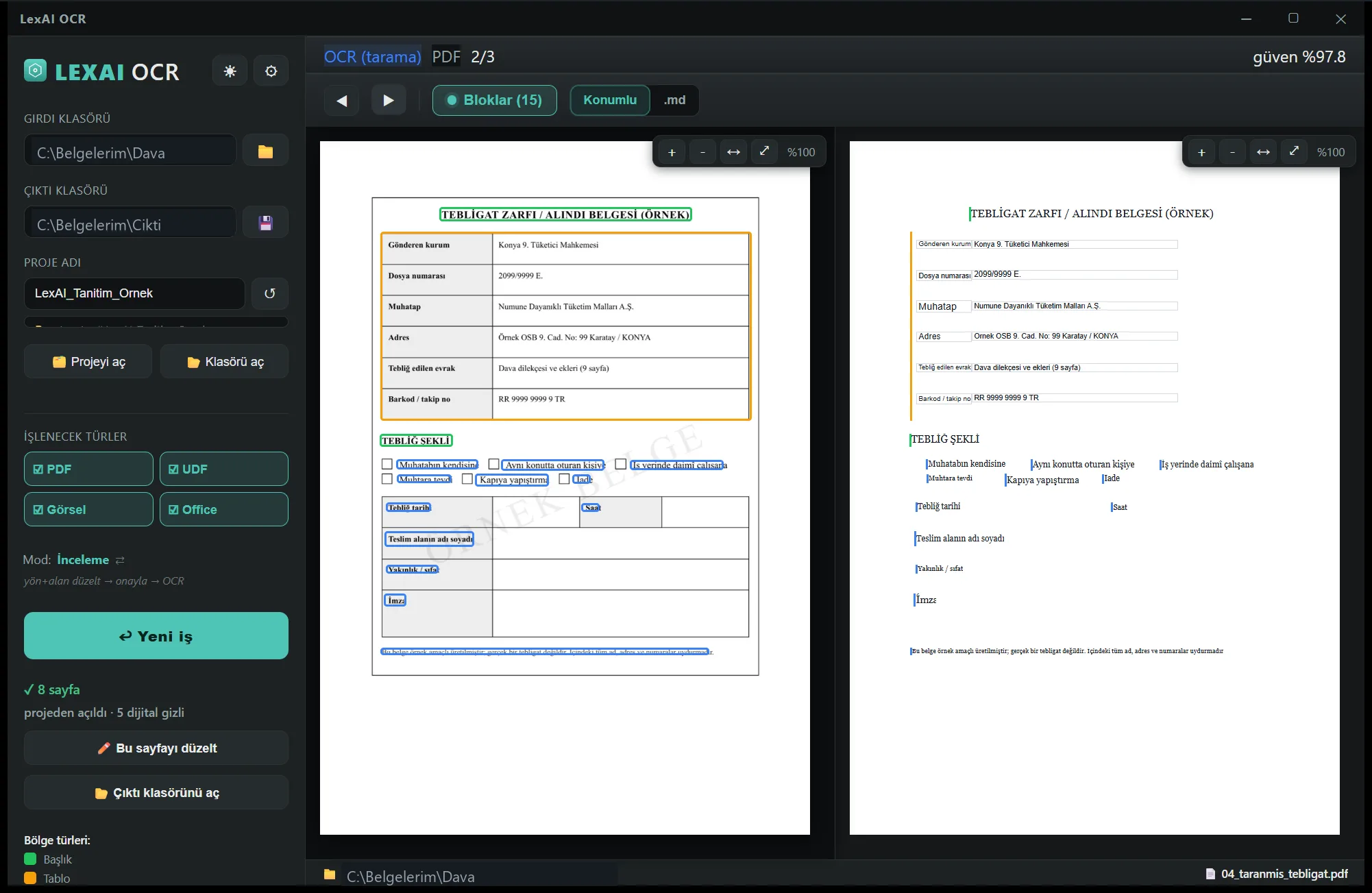1372x893 pixels.
Task: Click the OCR (tarama) label
Action: pyautogui.click(x=373, y=57)
